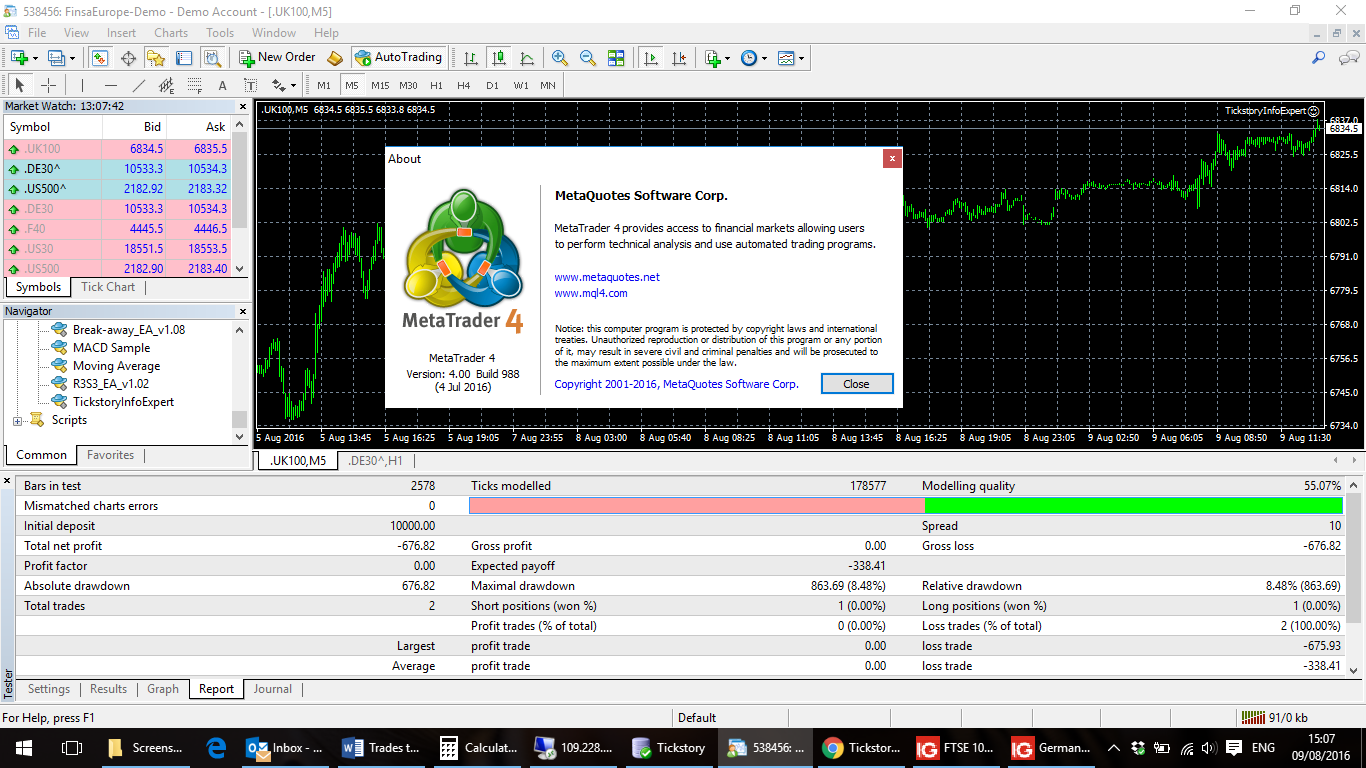This screenshot has width=1366, height=768.
Task: Open the Indicators list dropdown arrow
Action: coord(728,58)
